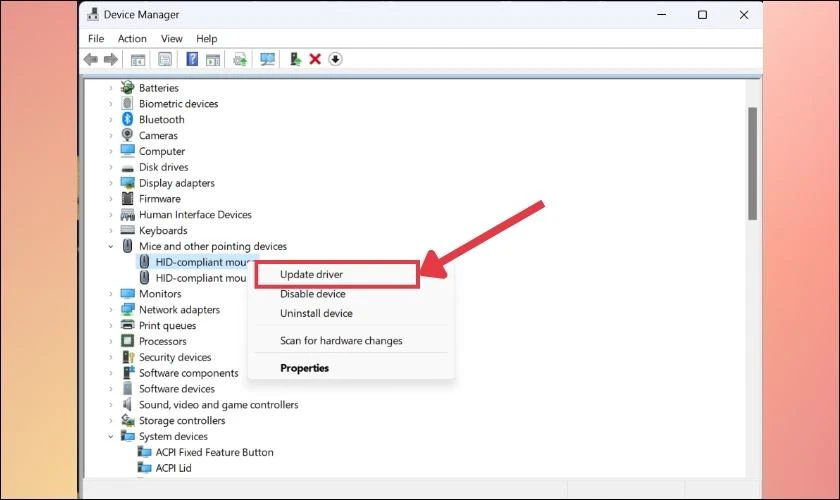Click the Bluetooth category icon
840x500 pixels.
click(x=127, y=119)
